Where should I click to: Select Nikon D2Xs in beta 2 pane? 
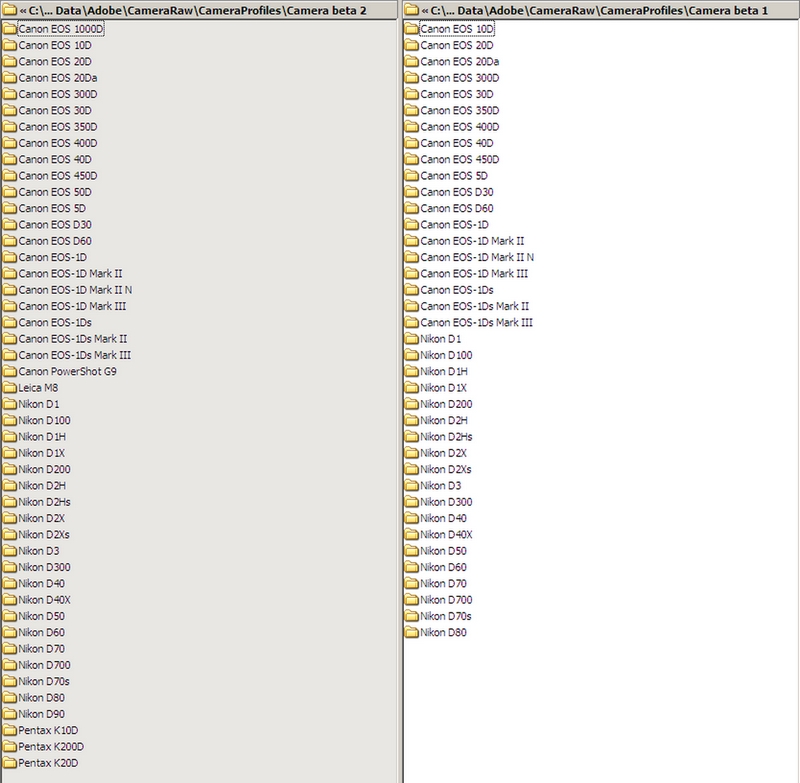pos(44,535)
